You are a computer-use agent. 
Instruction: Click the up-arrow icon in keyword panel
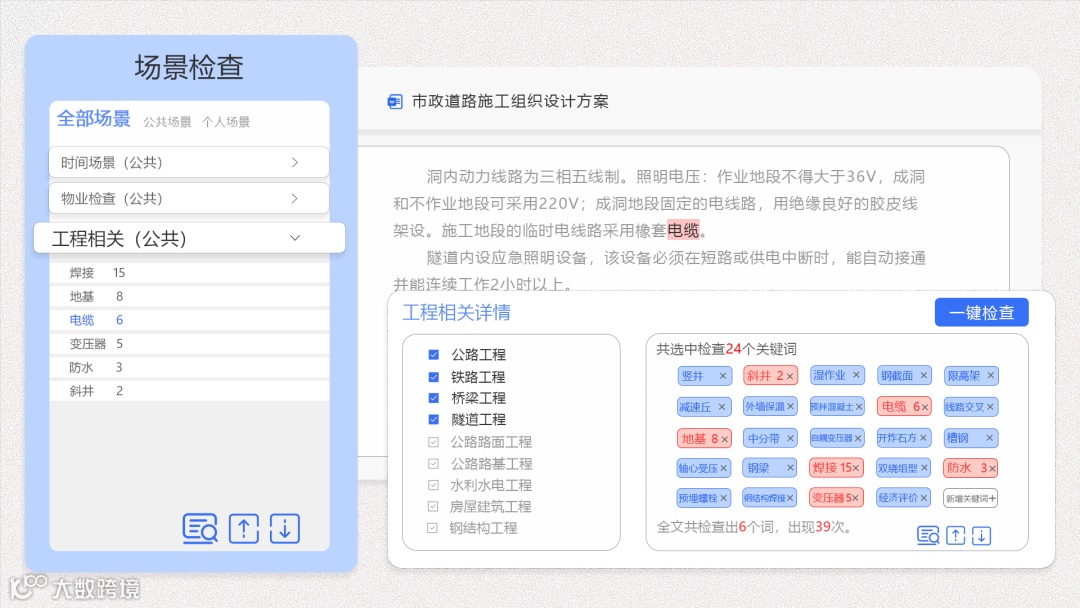955,535
